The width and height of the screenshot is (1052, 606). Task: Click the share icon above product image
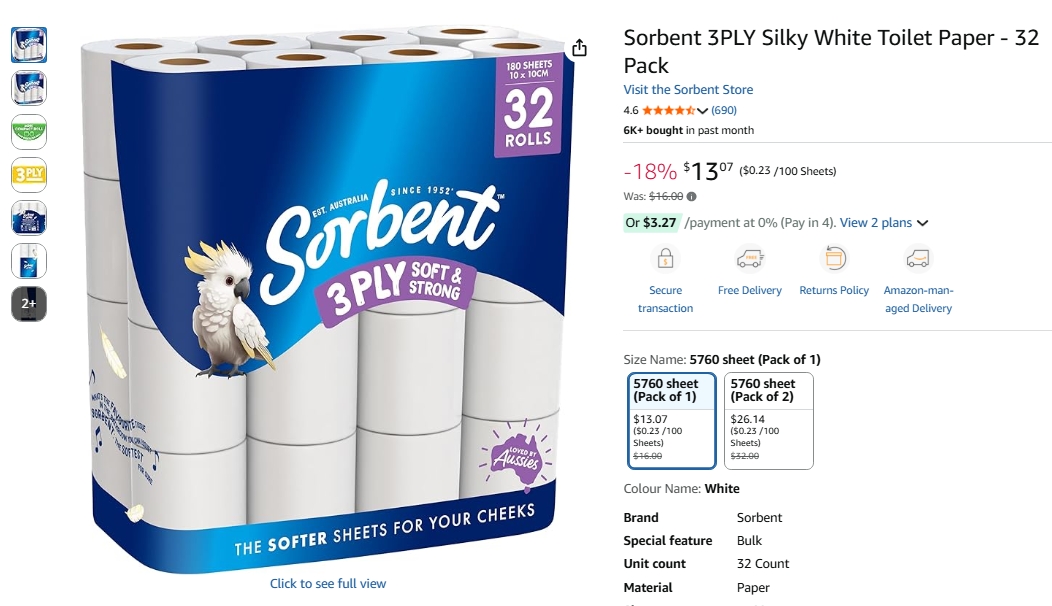click(580, 48)
